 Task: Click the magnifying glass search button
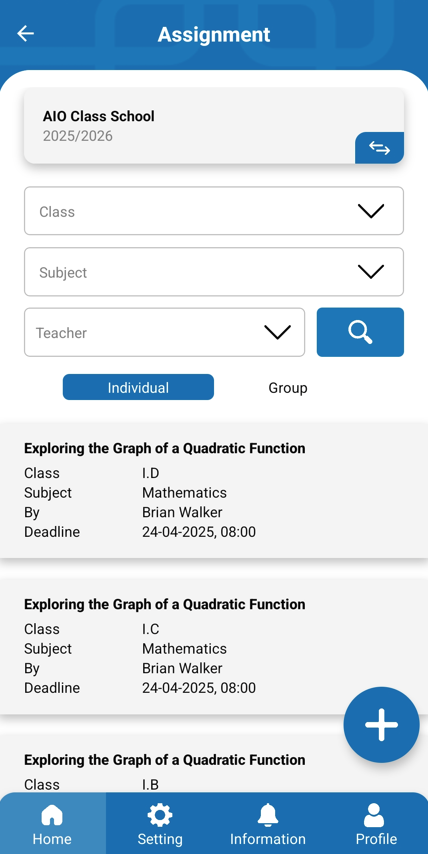pos(360,332)
